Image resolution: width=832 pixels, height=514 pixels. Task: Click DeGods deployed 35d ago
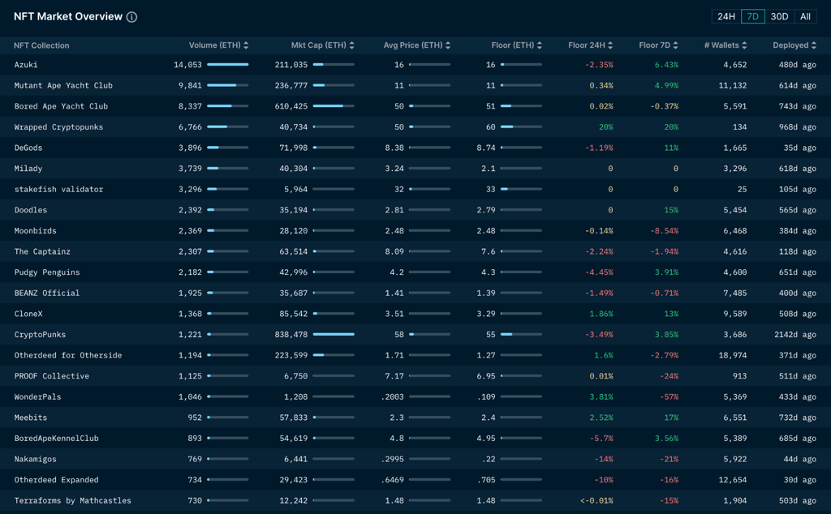coord(800,147)
